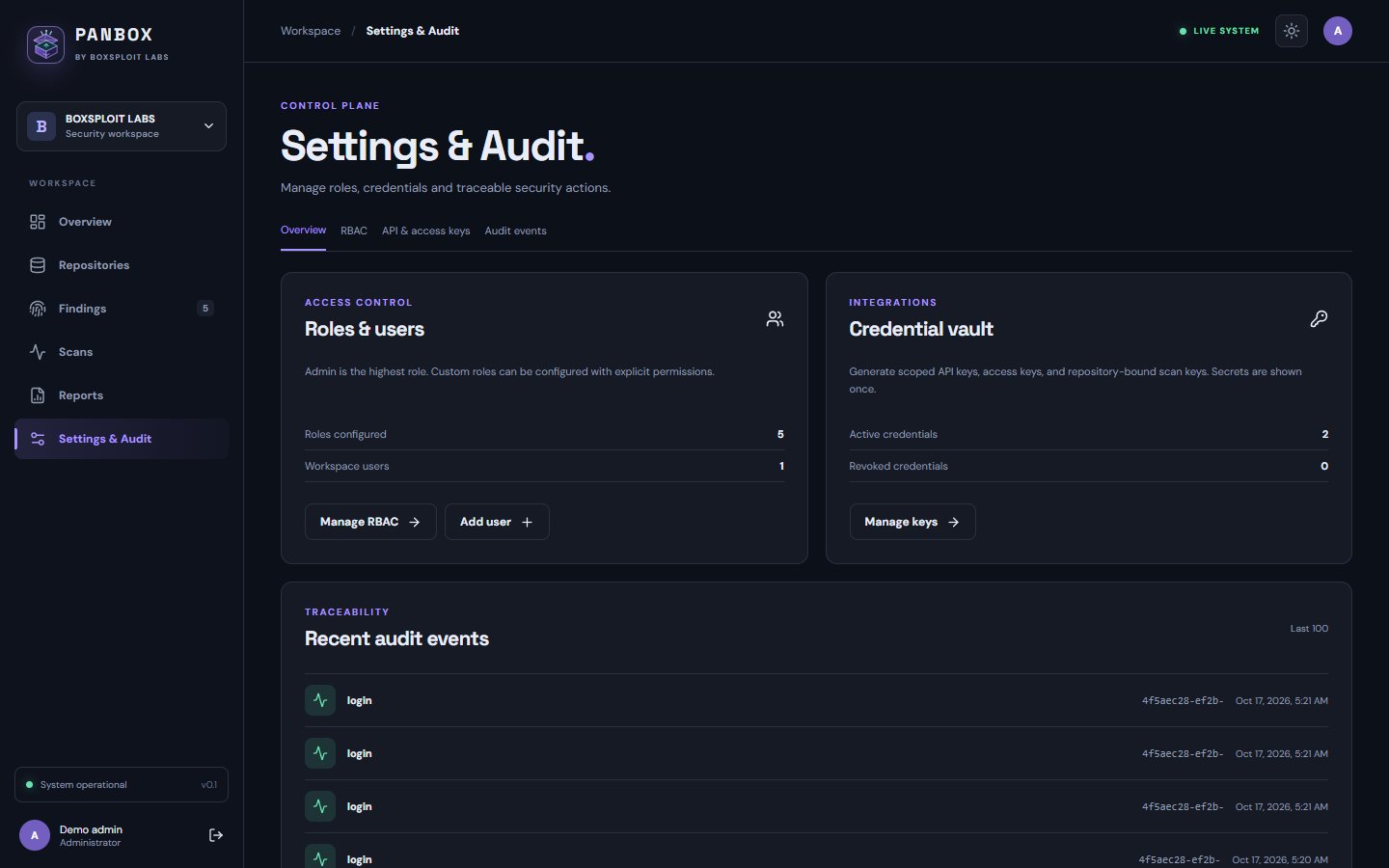Screen dimensions: 1389x868
Task: Switch to the Overview tab
Action: tap(303, 231)
